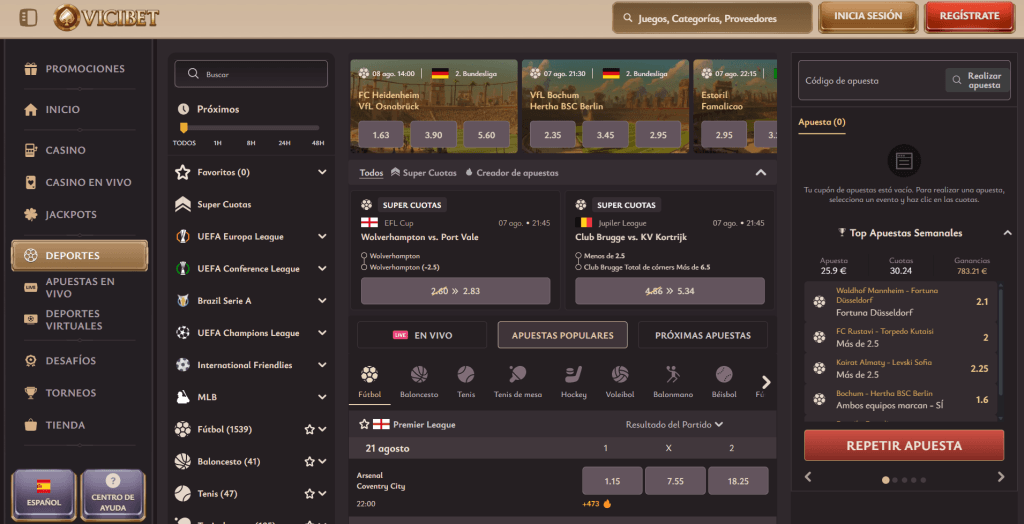
Task: Select Wolverhampton super cuota 2.83
Action: [x=455, y=291]
